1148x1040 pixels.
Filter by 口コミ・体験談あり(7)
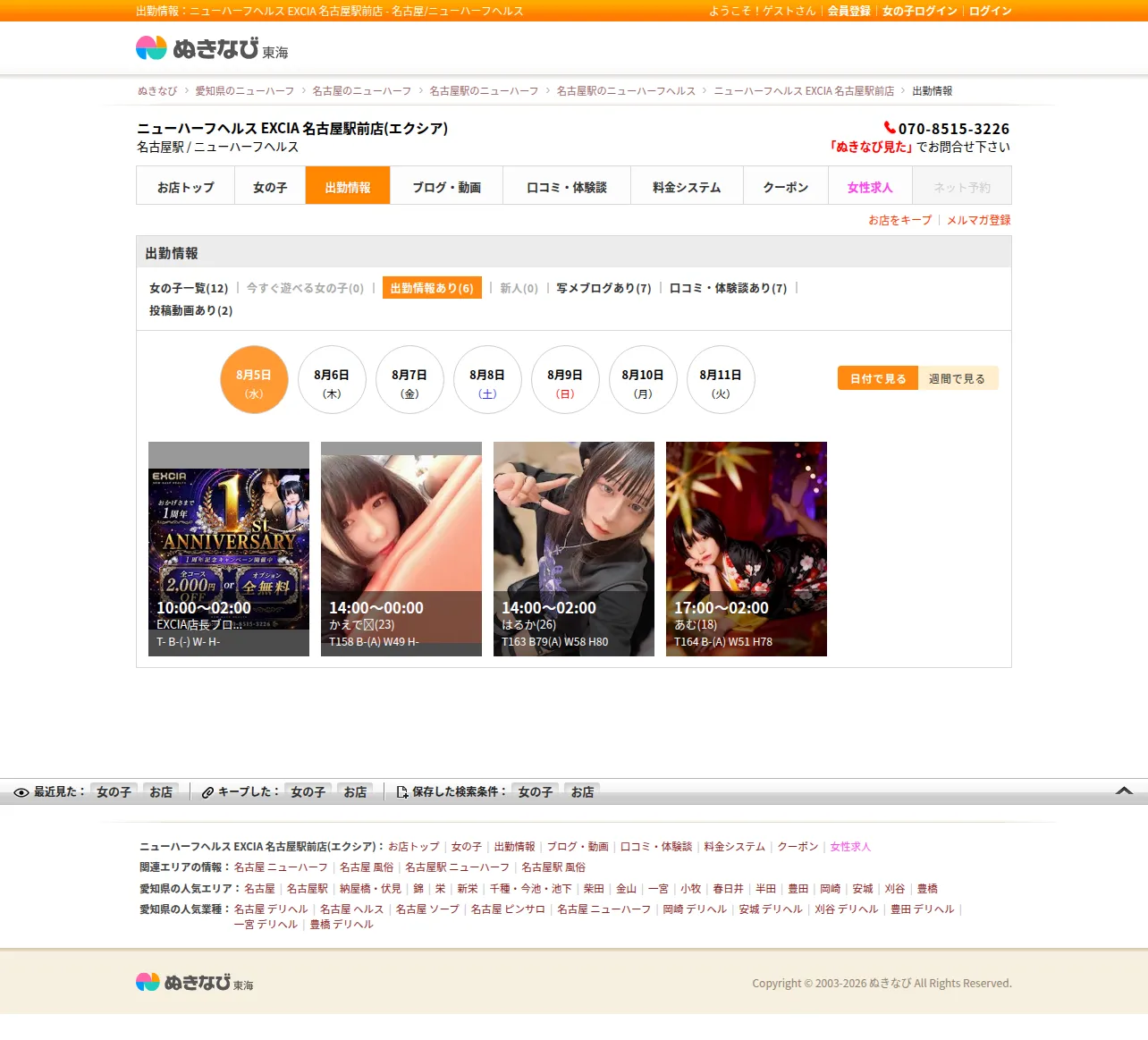[729, 288]
